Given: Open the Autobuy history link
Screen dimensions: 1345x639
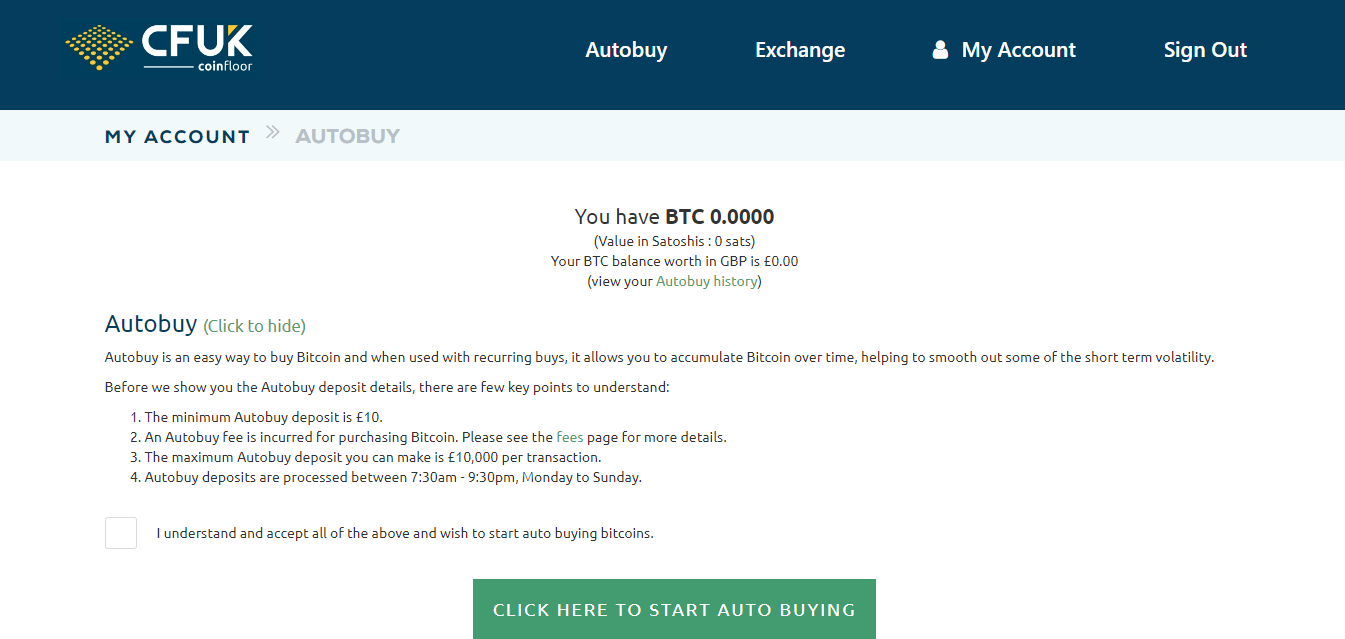Looking at the screenshot, I should tap(706, 281).
